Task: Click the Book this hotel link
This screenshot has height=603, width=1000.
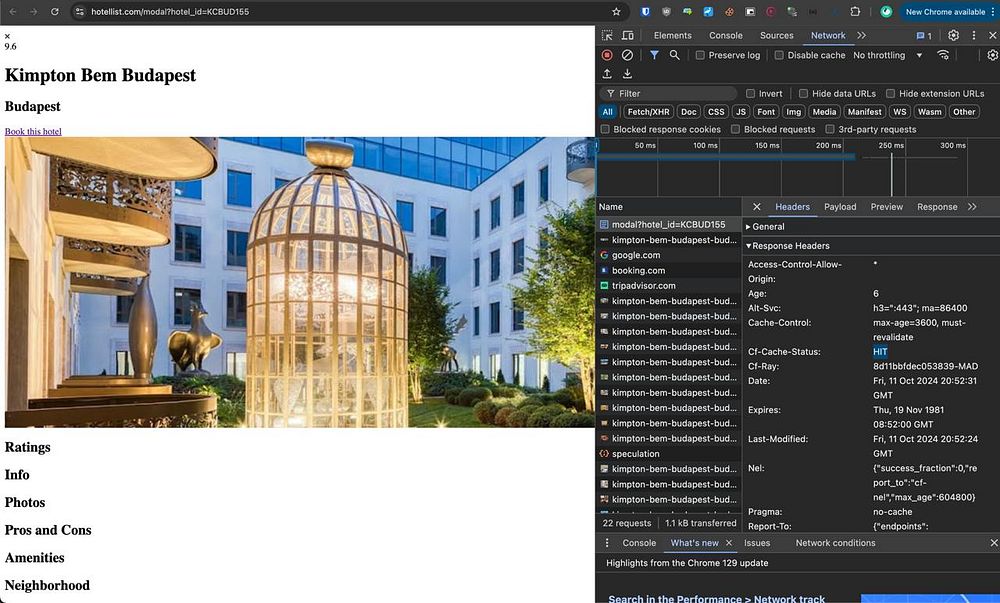Action: click(x=33, y=131)
